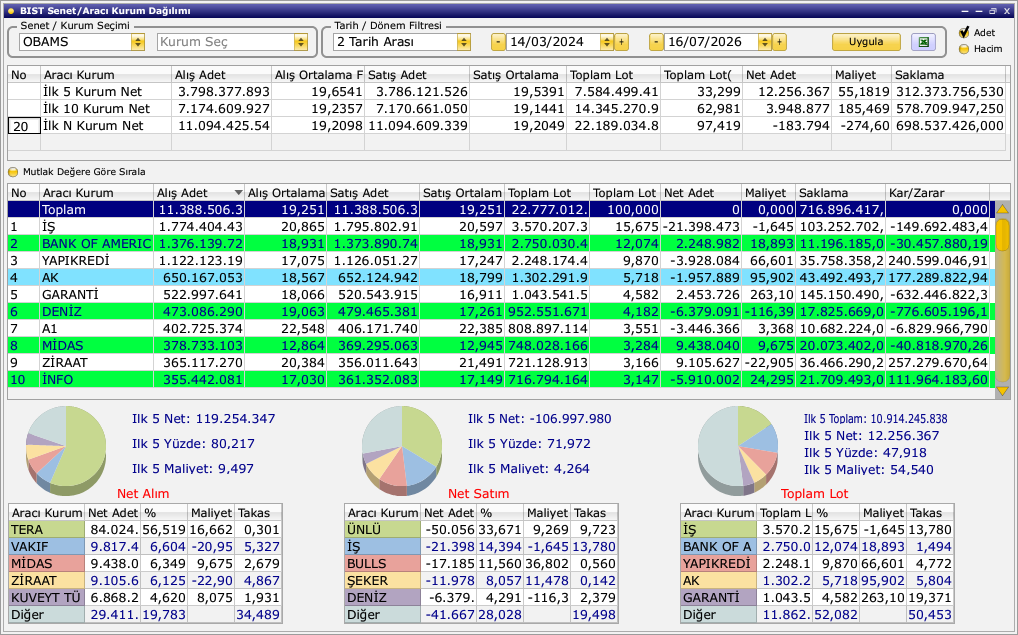1018x635 pixels.
Task: Open the OBAMS stock dropdown
Action: coord(138,42)
